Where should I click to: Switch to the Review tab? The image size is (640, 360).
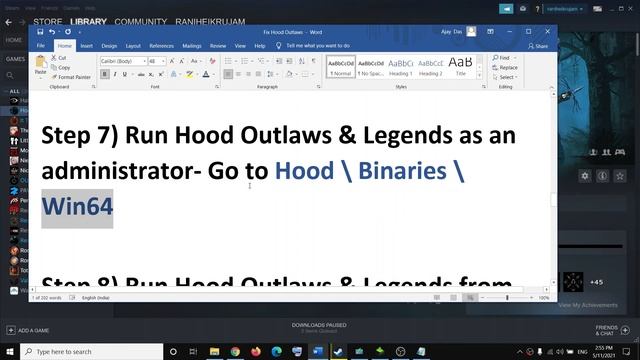tap(218, 46)
